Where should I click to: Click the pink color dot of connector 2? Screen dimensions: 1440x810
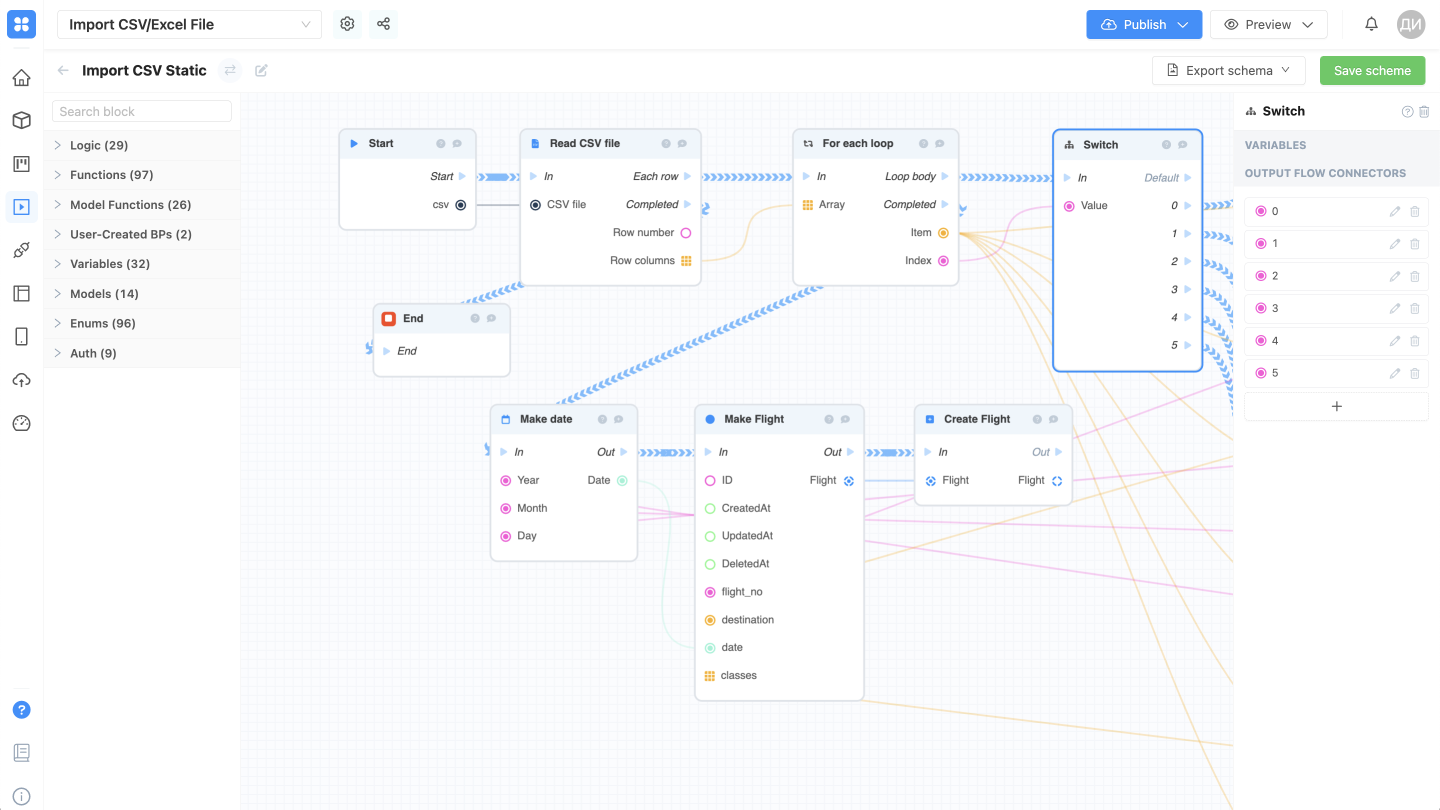(x=1260, y=276)
